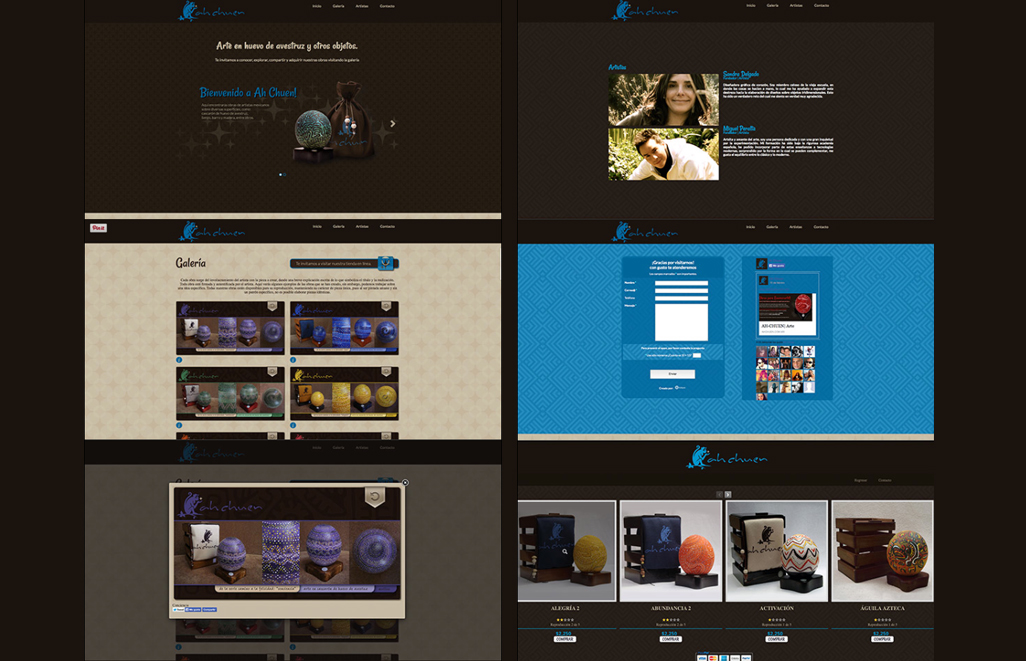Click Comprar under Activación
The height and width of the screenshot is (661, 1026).
click(776, 638)
